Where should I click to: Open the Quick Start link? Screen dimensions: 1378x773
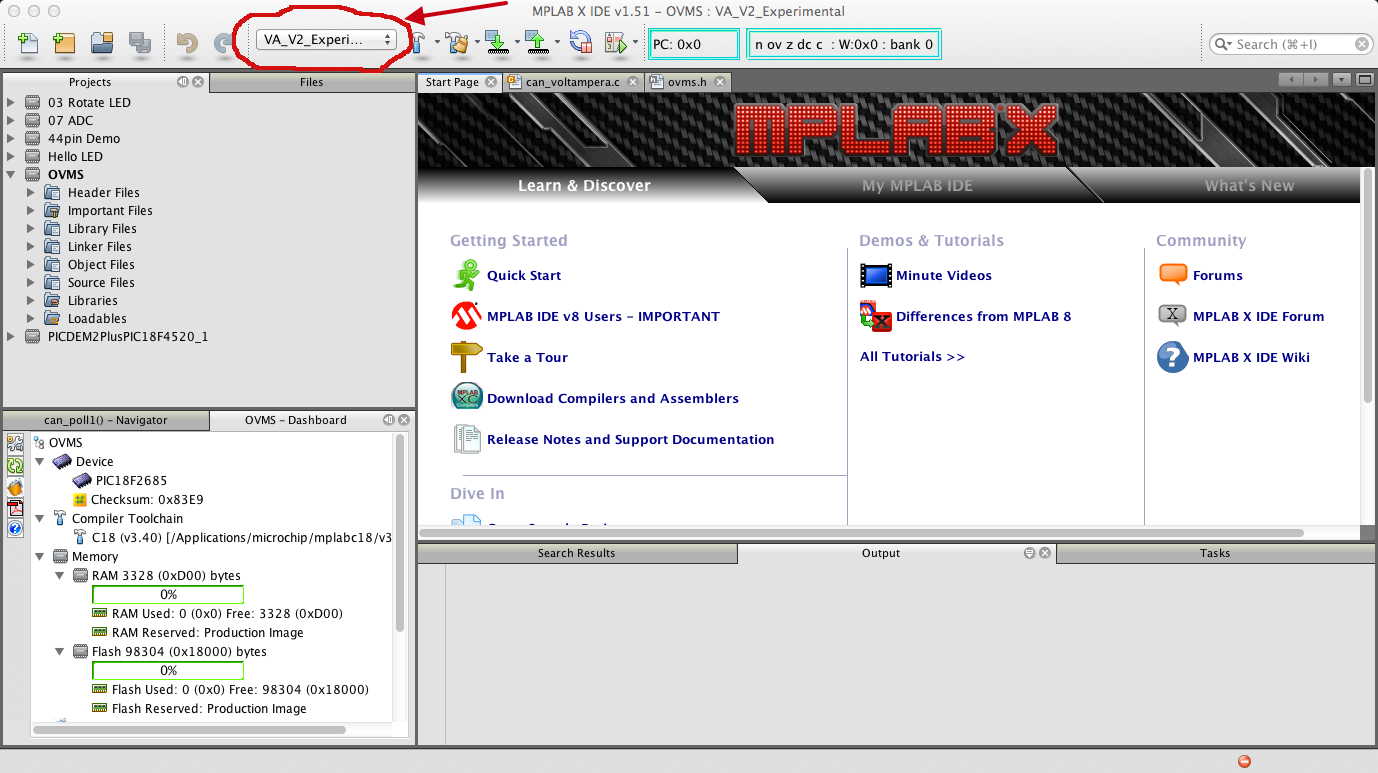tap(523, 276)
